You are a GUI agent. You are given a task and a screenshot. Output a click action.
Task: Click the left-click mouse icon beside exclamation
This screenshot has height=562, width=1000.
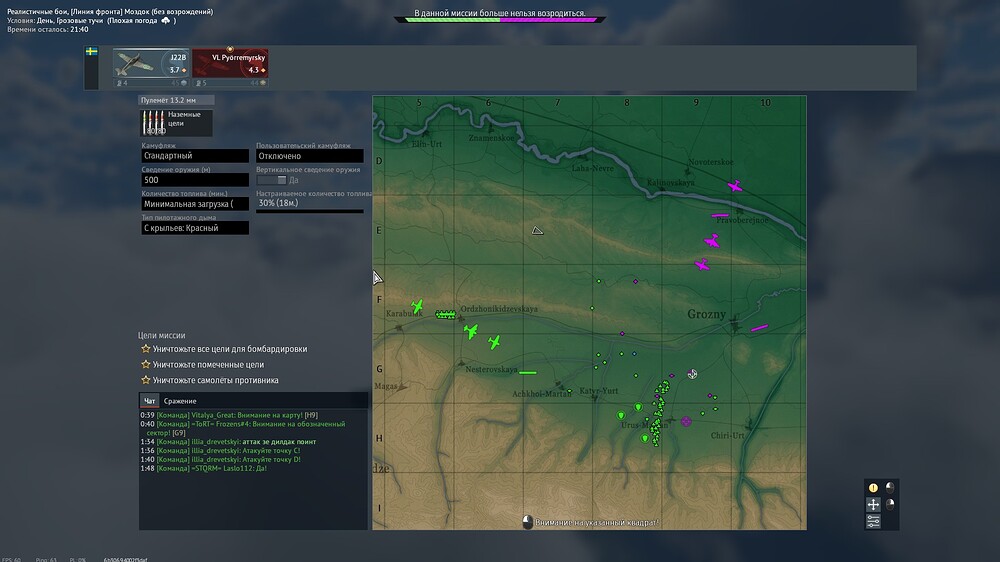(x=890, y=487)
